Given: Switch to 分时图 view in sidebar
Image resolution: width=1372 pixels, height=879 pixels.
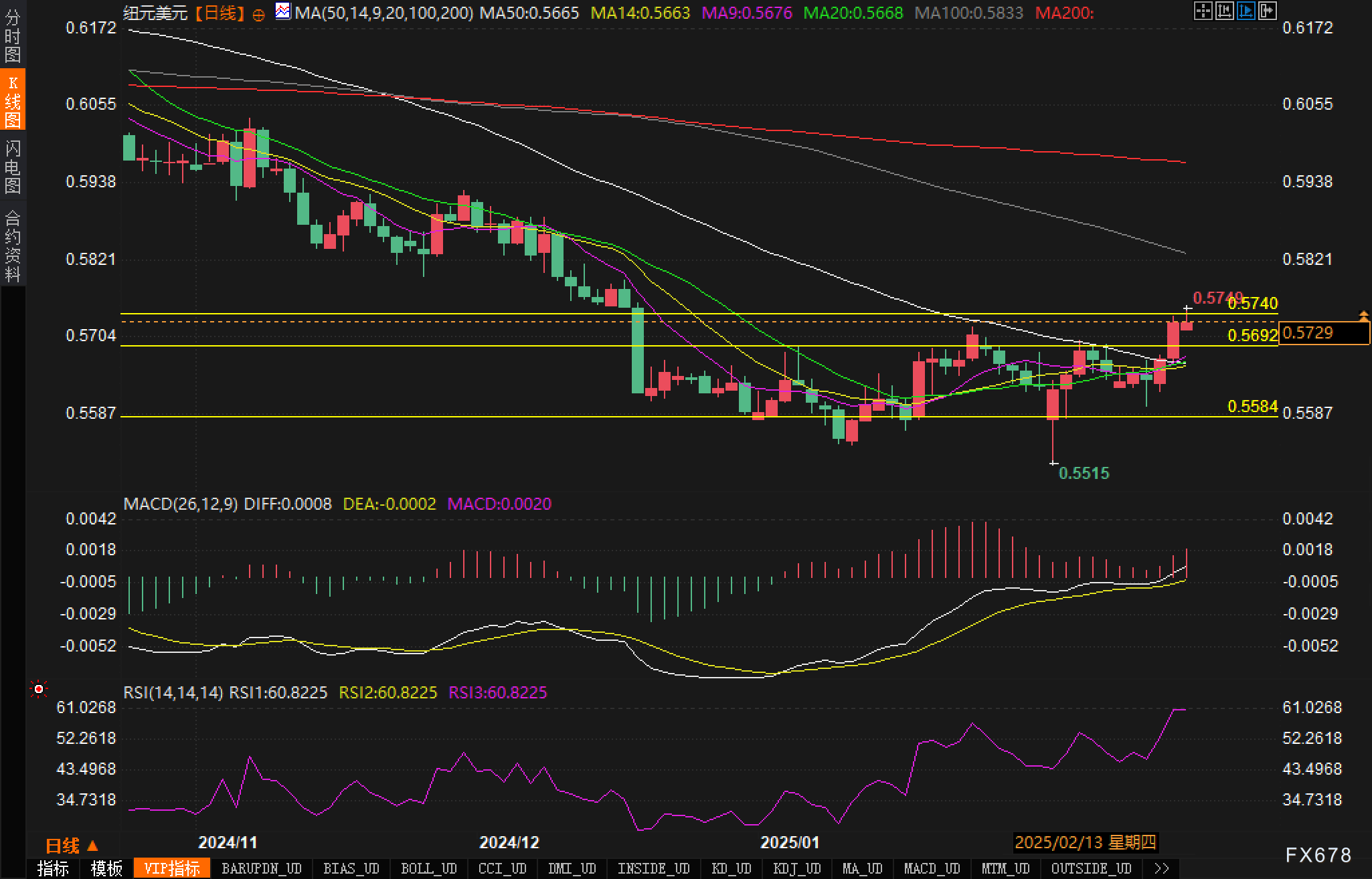Looking at the screenshot, I should coord(13,36).
